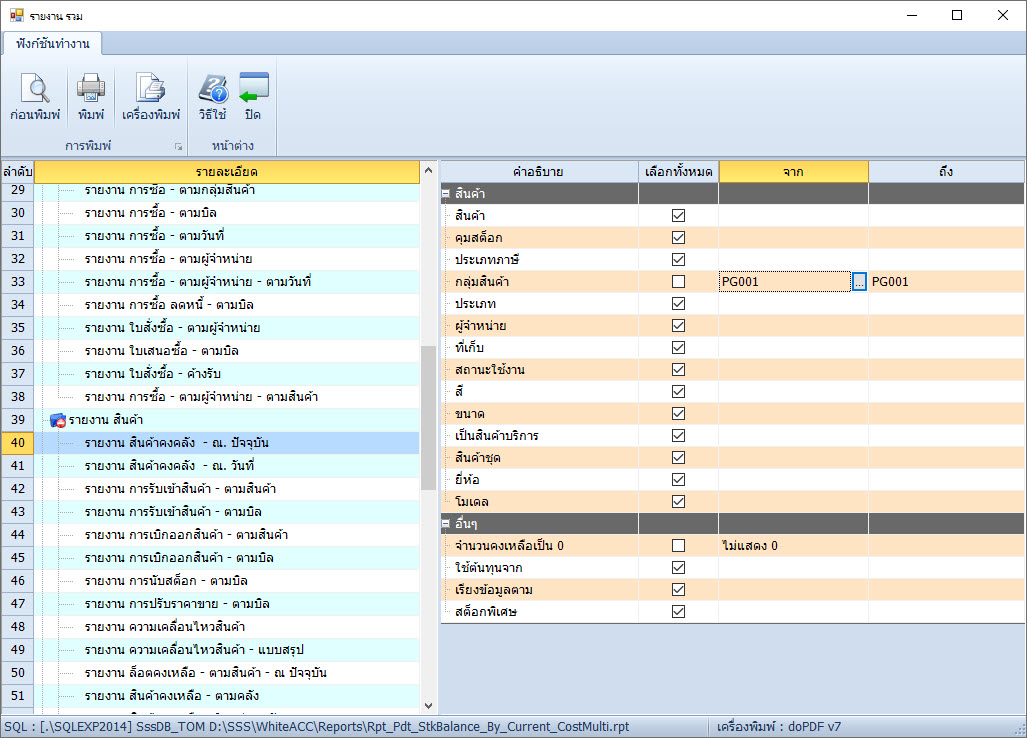Image resolution: width=1027 pixels, height=738 pixels.
Task: Enable the กลุ่มสินค้า select-all checkbox
Action: tap(679, 282)
